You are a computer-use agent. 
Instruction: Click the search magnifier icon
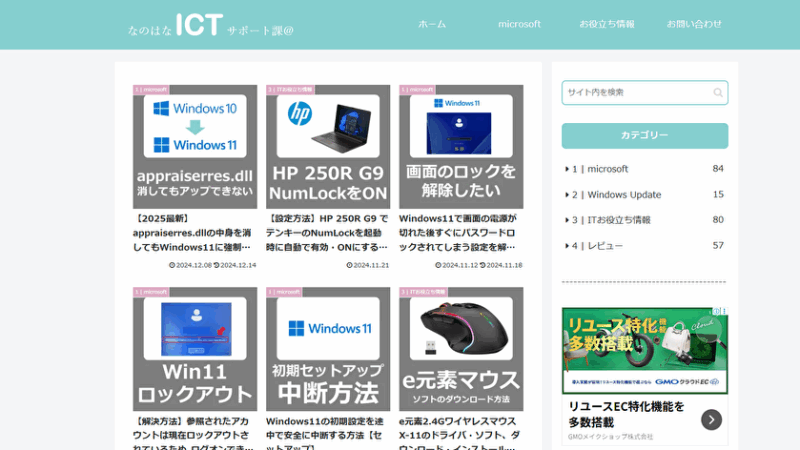pyautogui.click(x=718, y=93)
